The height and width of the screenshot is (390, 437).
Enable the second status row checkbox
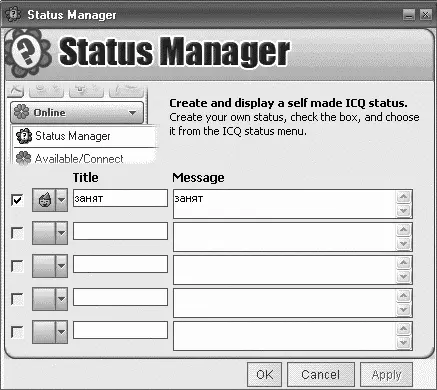(17, 233)
